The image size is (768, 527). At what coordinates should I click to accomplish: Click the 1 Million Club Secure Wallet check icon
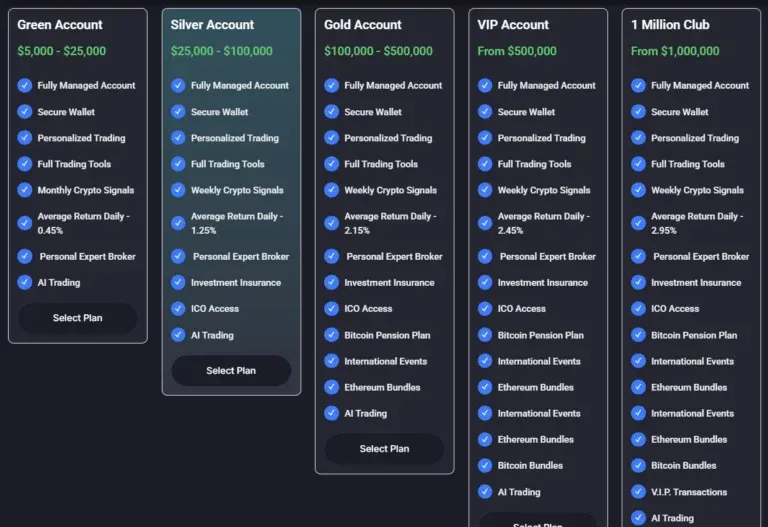point(638,112)
